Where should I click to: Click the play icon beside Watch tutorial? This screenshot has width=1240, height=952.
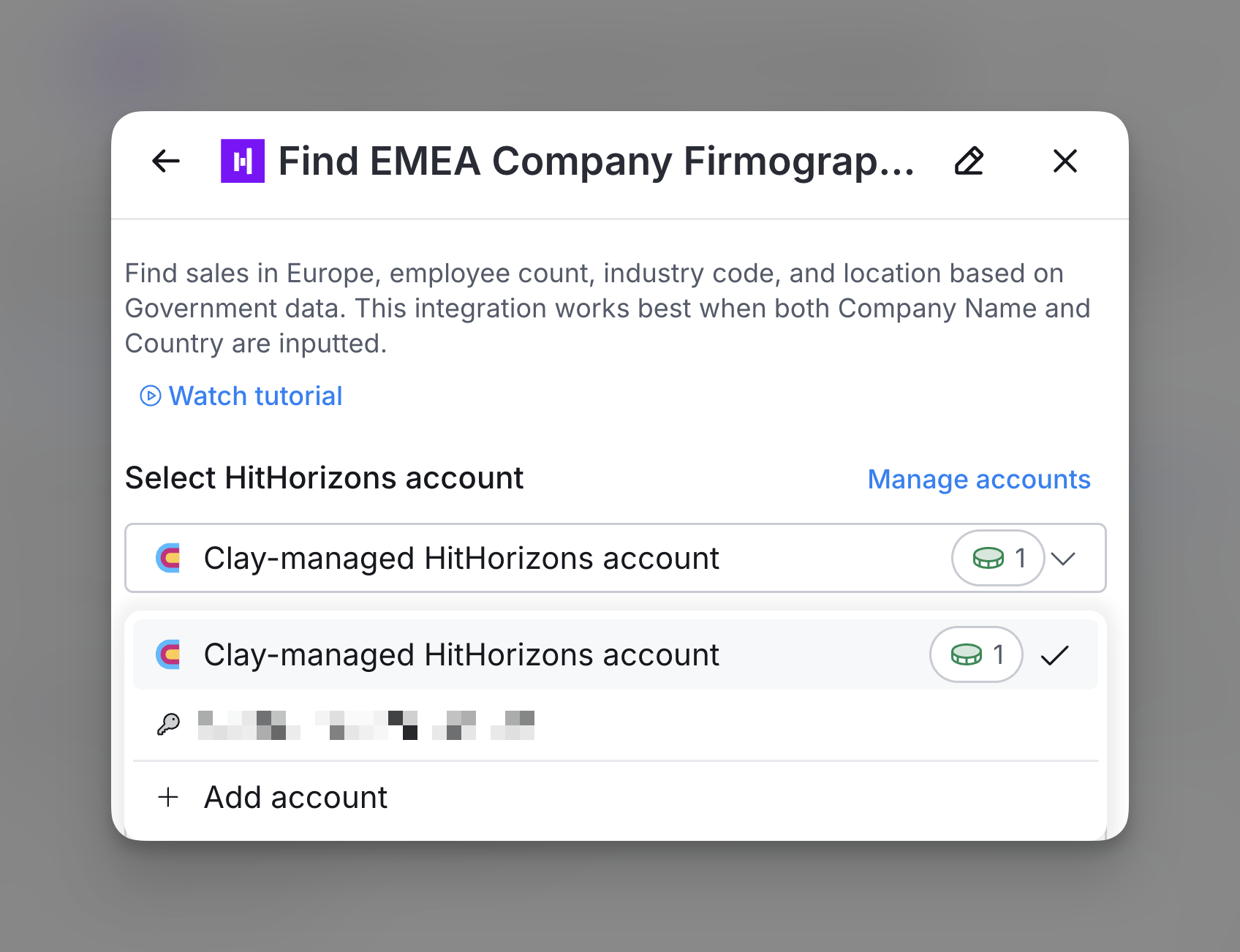(x=151, y=396)
